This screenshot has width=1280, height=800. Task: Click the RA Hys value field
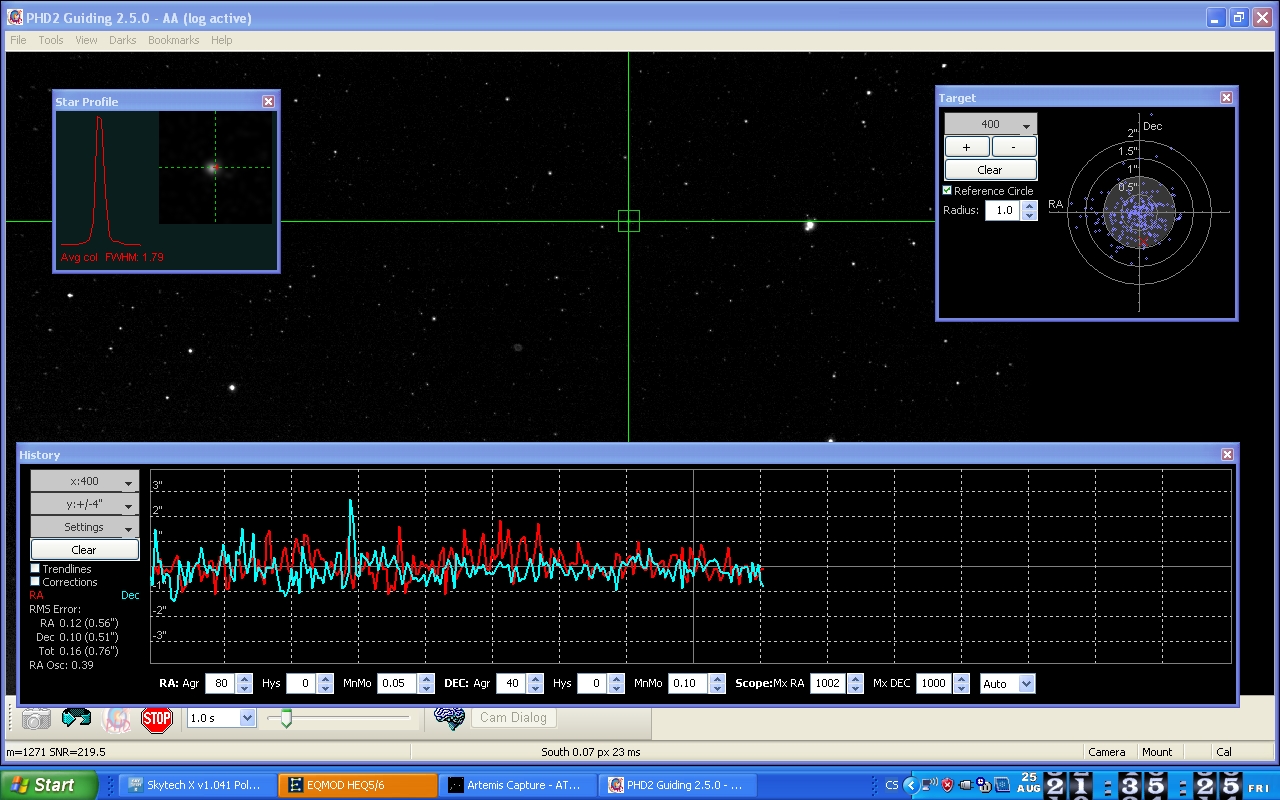click(301, 684)
